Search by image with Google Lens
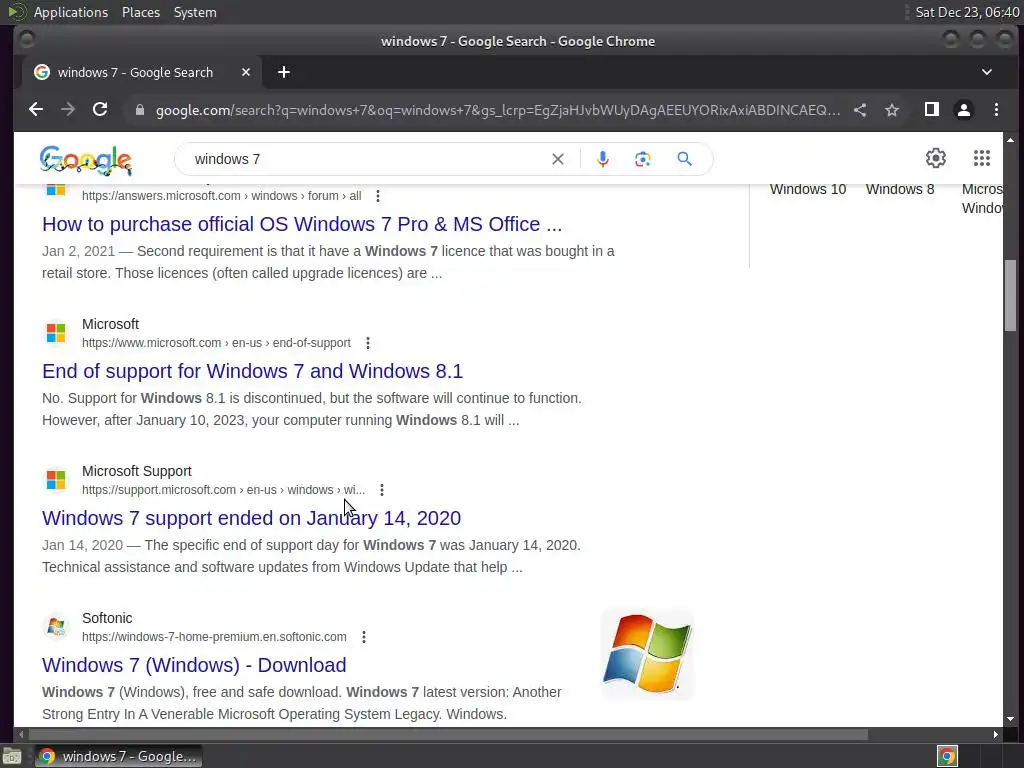The image size is (1024, 768). 643,159
